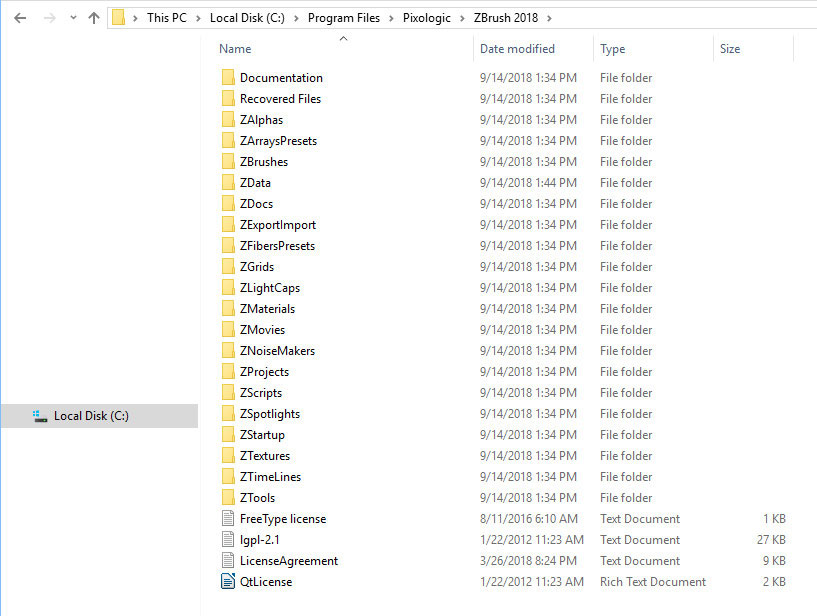Screen dimensions: 817x616
Task: Sort by Name column header
Action: pyautogui.click(x=235, y=49)
